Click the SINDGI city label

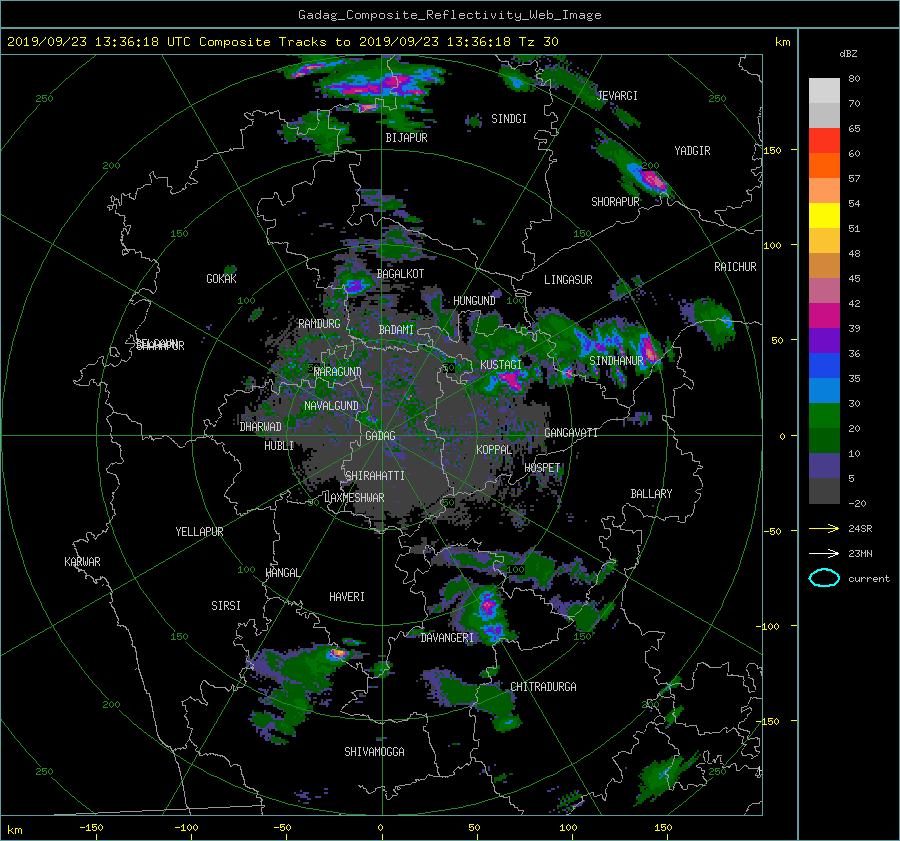[509, 119]
